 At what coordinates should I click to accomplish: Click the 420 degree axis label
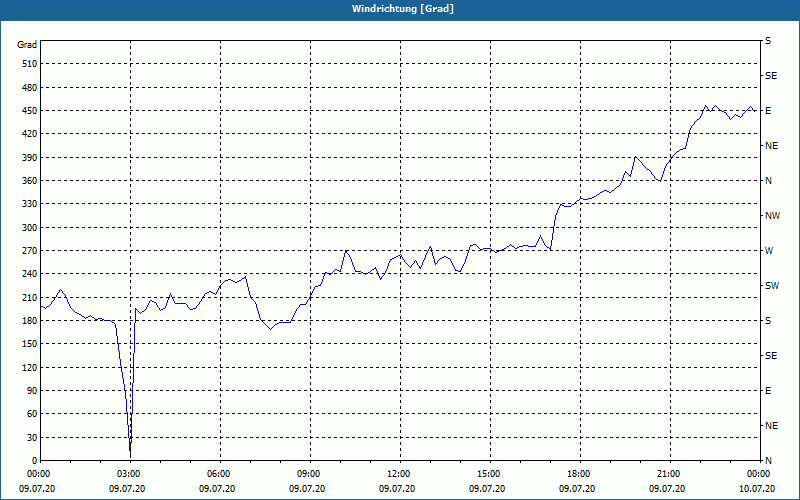[x=30, y=134]
